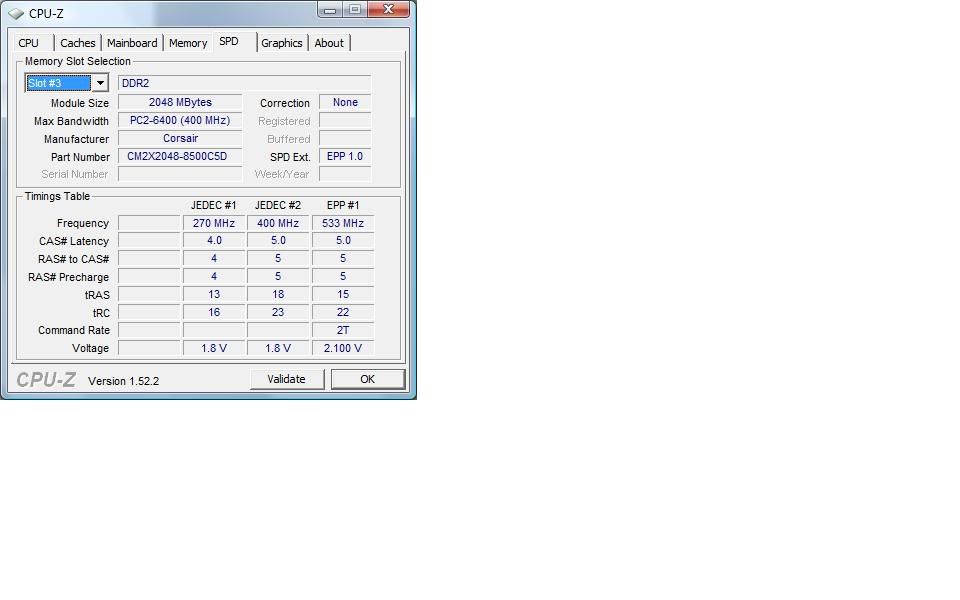
Task: Click the Module Size label
Action: 80,103
